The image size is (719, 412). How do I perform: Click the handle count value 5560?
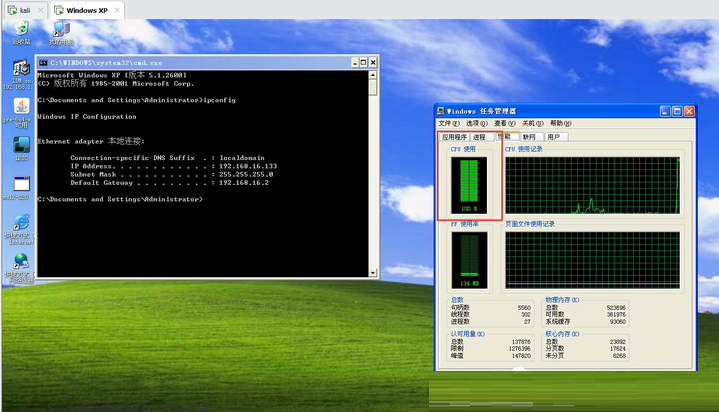click(x=524, y=308)
